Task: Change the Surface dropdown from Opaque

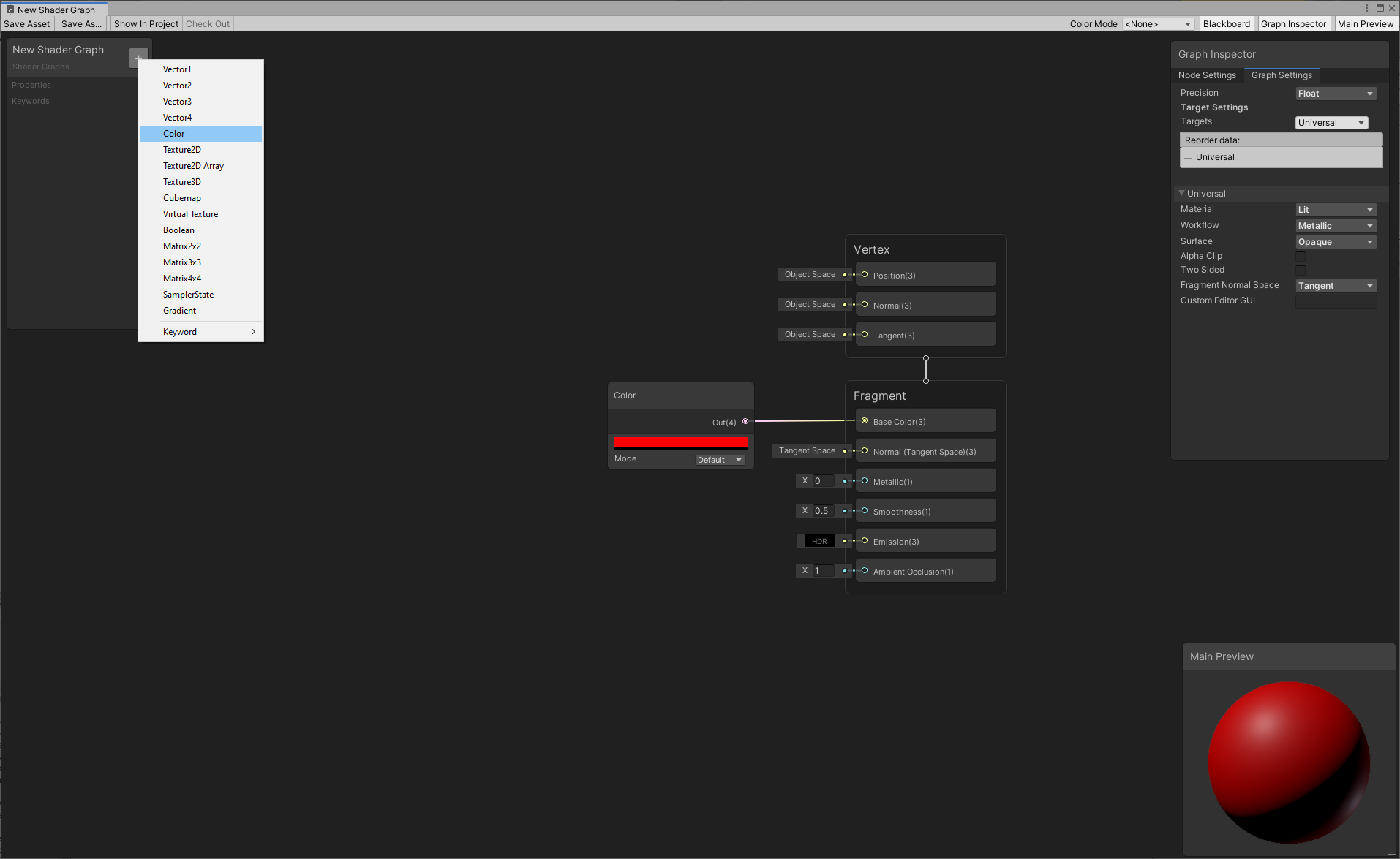Action: (x=1335, y=241)
